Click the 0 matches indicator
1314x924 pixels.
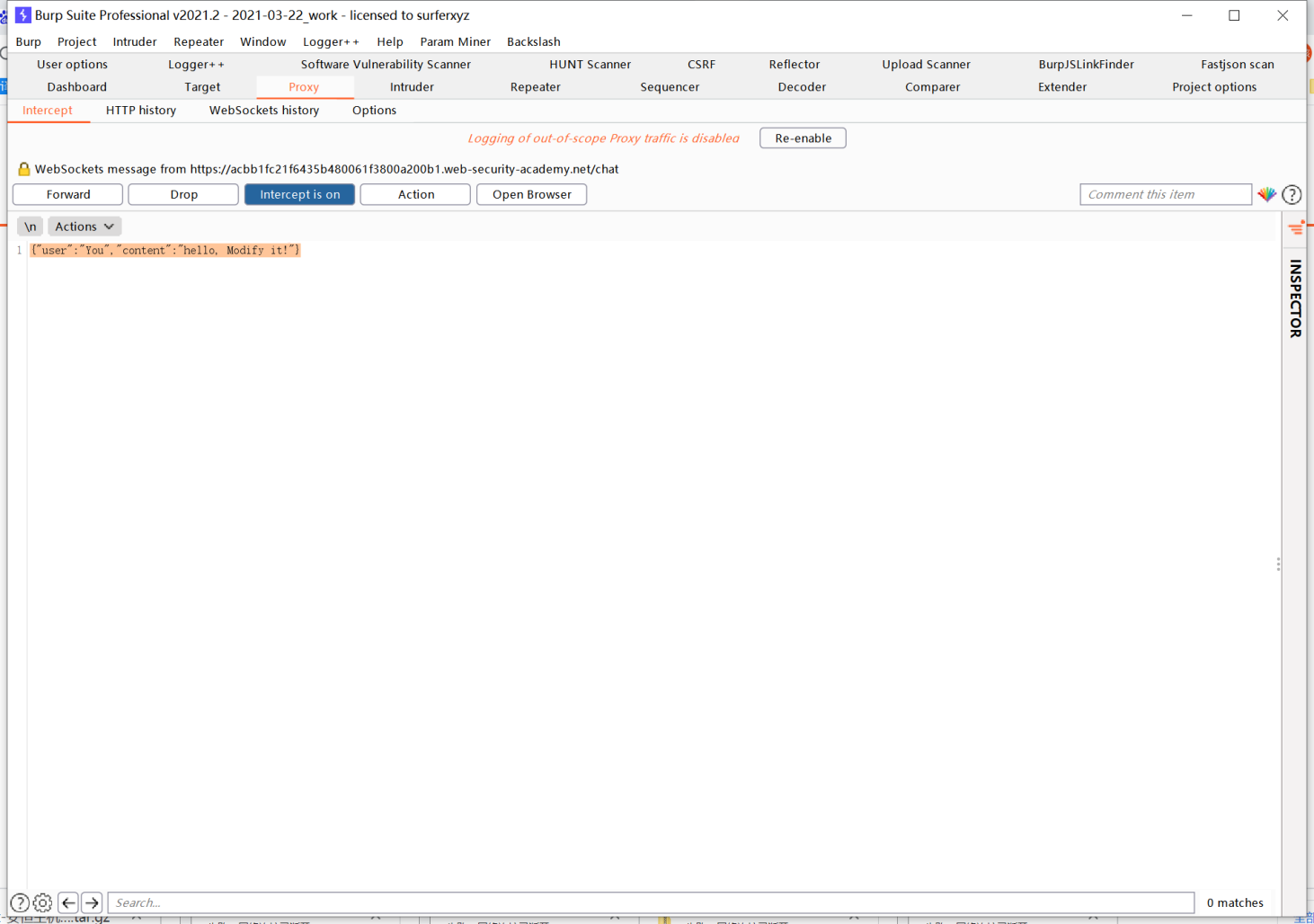[x=1235, y=902]
